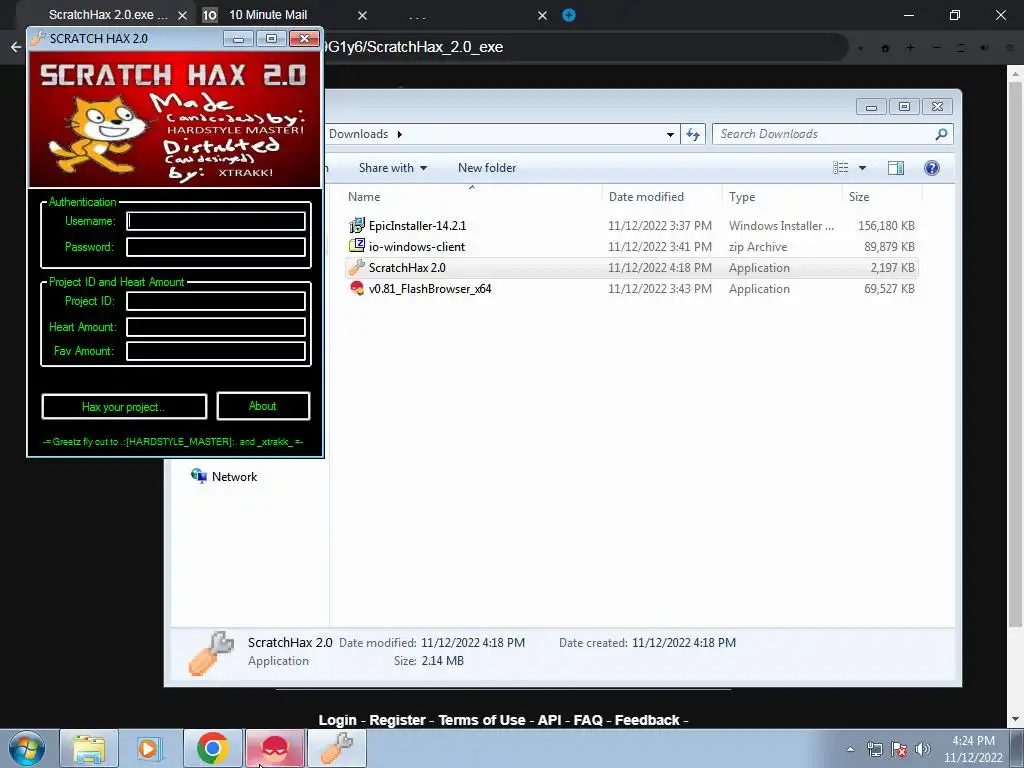Click the Change your view icon
The image size is (1024, 768).
(840, 168)
